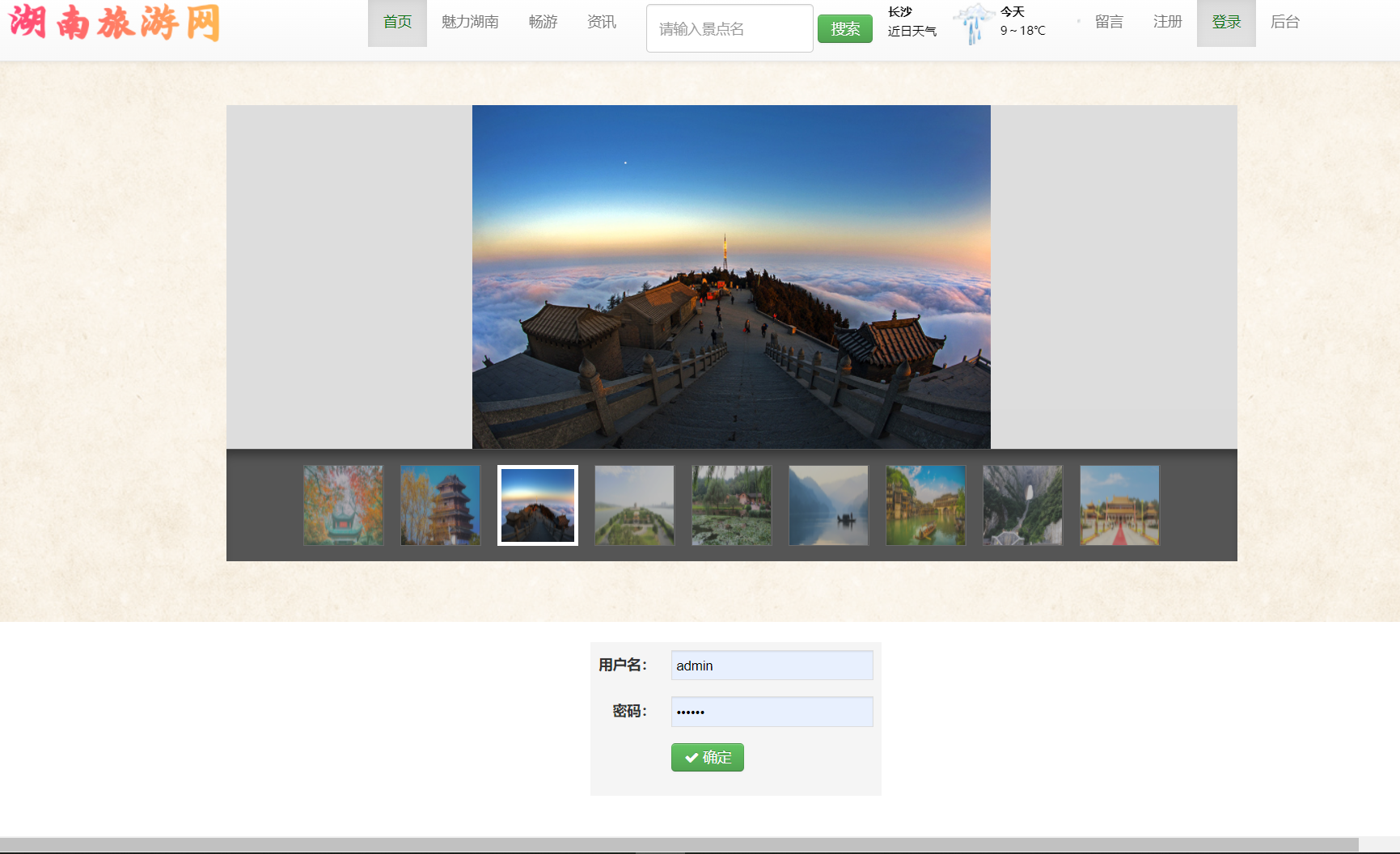Click the 湖南旅游网 site logo
The image size is (1400, 854).
pyautogui.click(x=114, y=23)
